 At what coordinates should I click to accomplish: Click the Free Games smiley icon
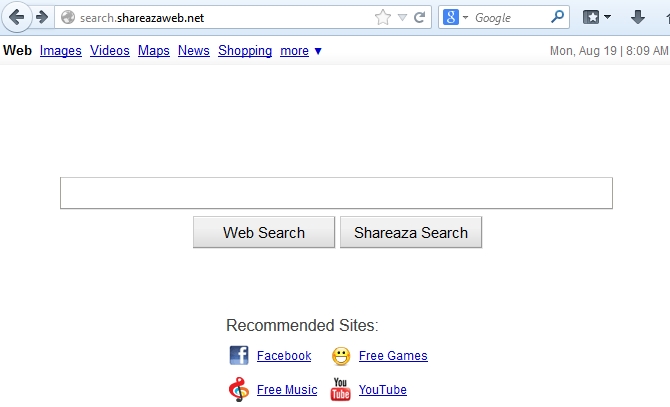pos(341,356)
